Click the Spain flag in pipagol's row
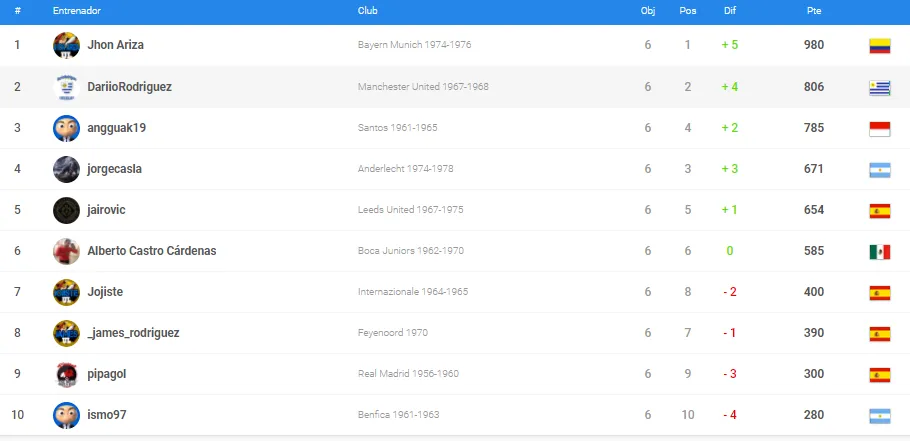Screen dimensions: 910x441 (880, 375)
